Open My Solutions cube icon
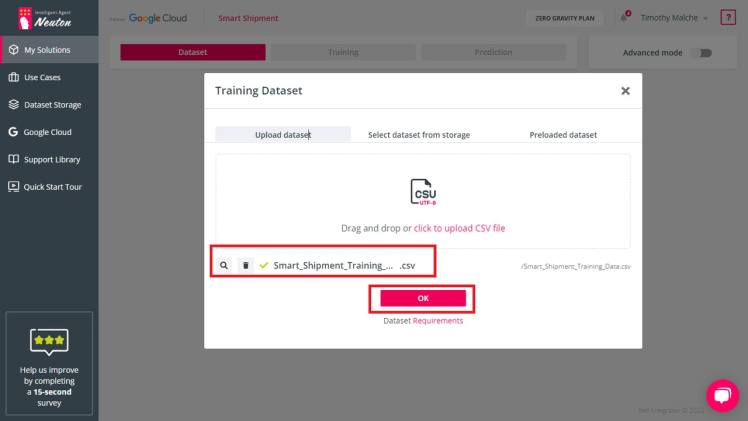The width and height of the screenshot is (748, 421). coord(14,50)
